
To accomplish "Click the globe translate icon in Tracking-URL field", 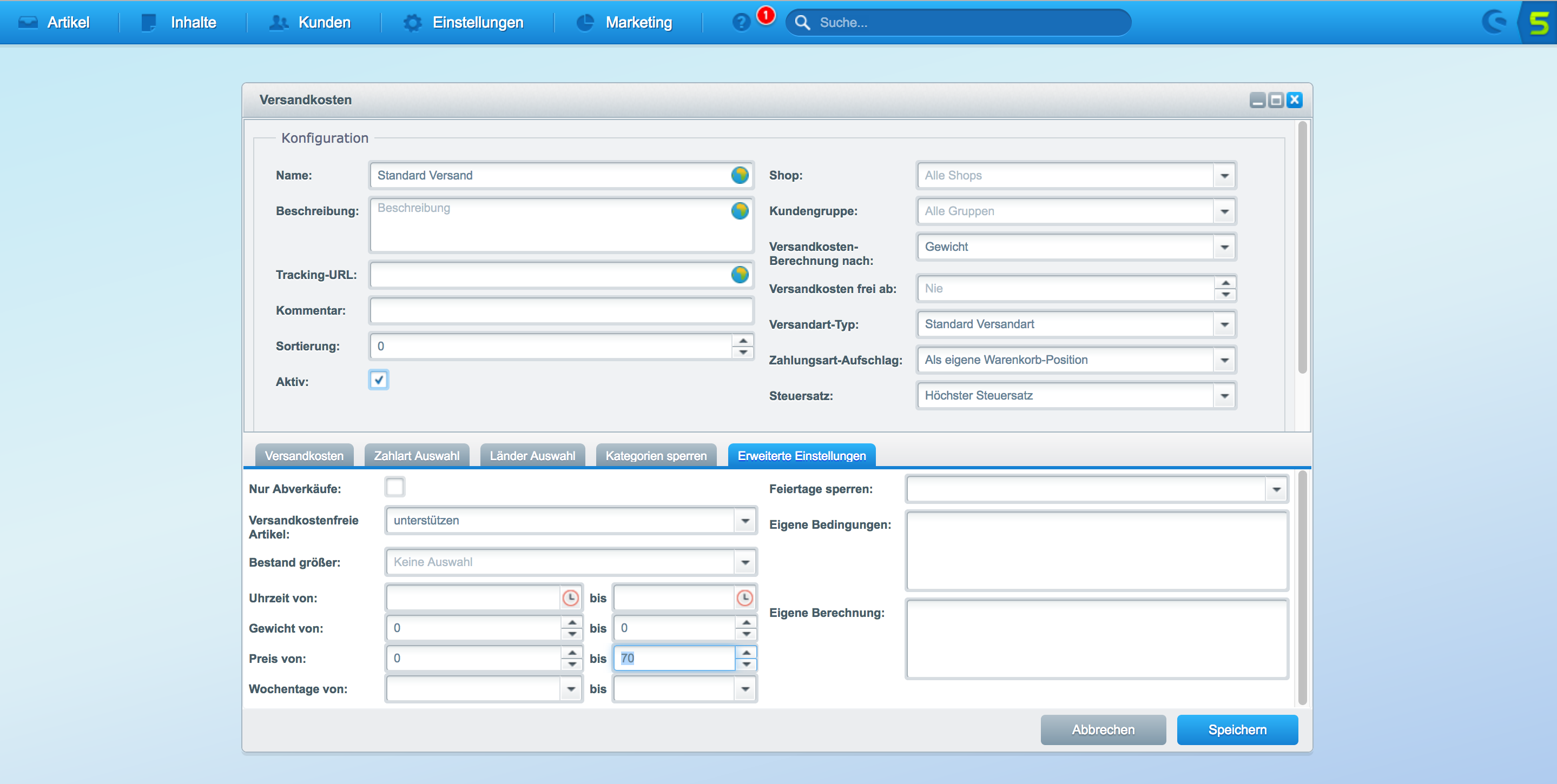I will click(740, 274).
